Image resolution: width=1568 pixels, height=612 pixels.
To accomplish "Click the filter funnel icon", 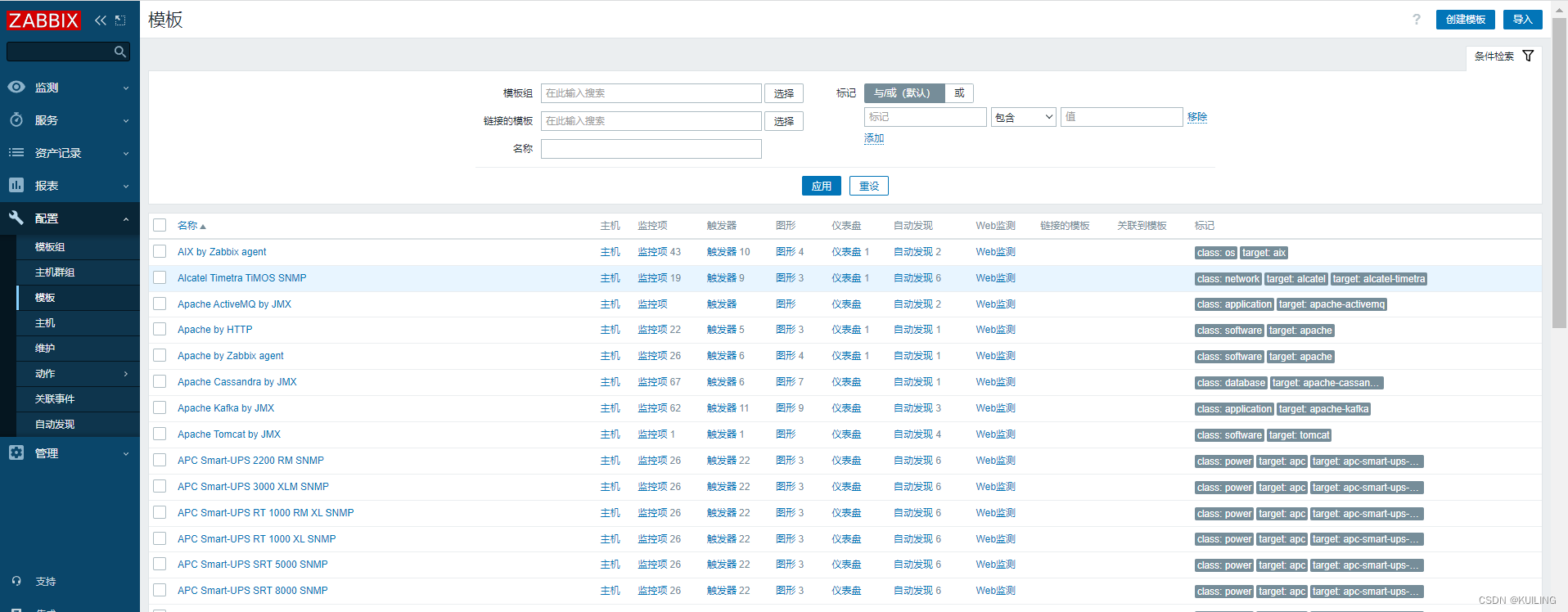I will (x=1528, y=56).
